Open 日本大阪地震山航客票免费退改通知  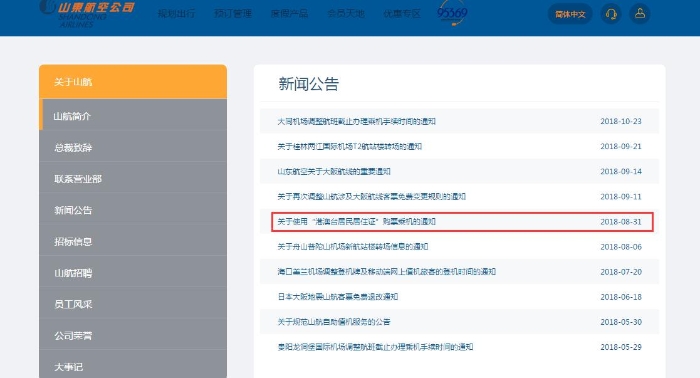point(338,296)
